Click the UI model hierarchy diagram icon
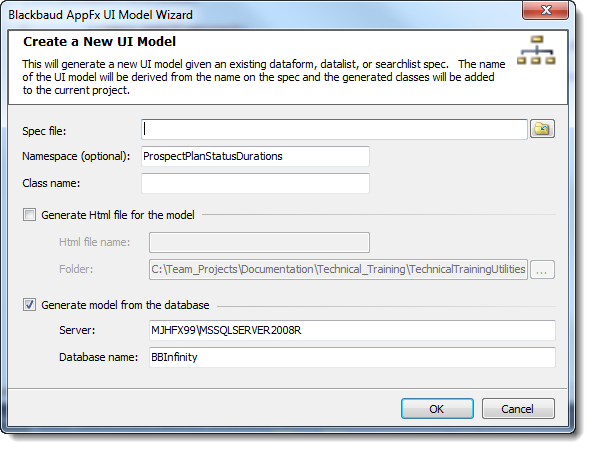The width and height of the screenshot is (591, 449). coord(536,50)
